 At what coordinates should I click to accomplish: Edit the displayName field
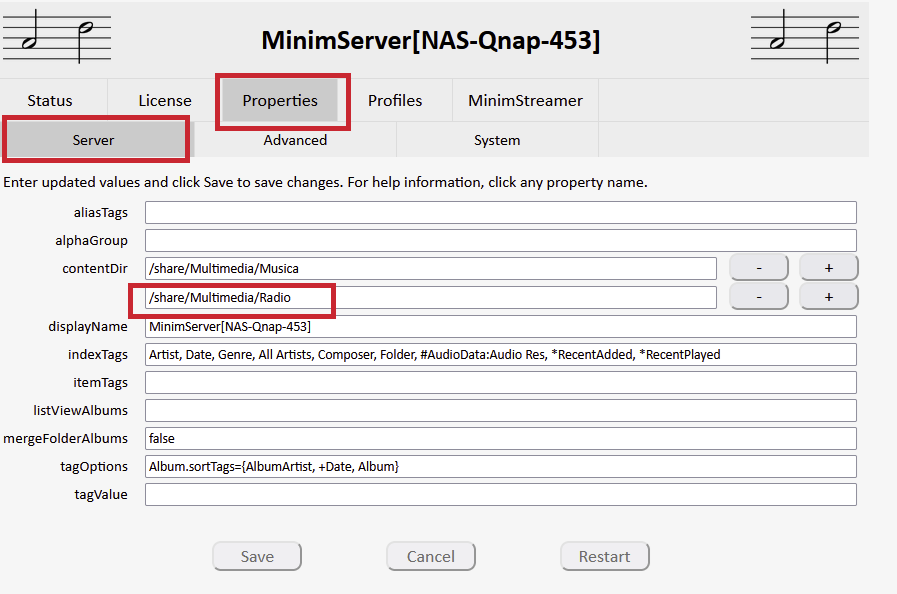click(x=501, y=327)
